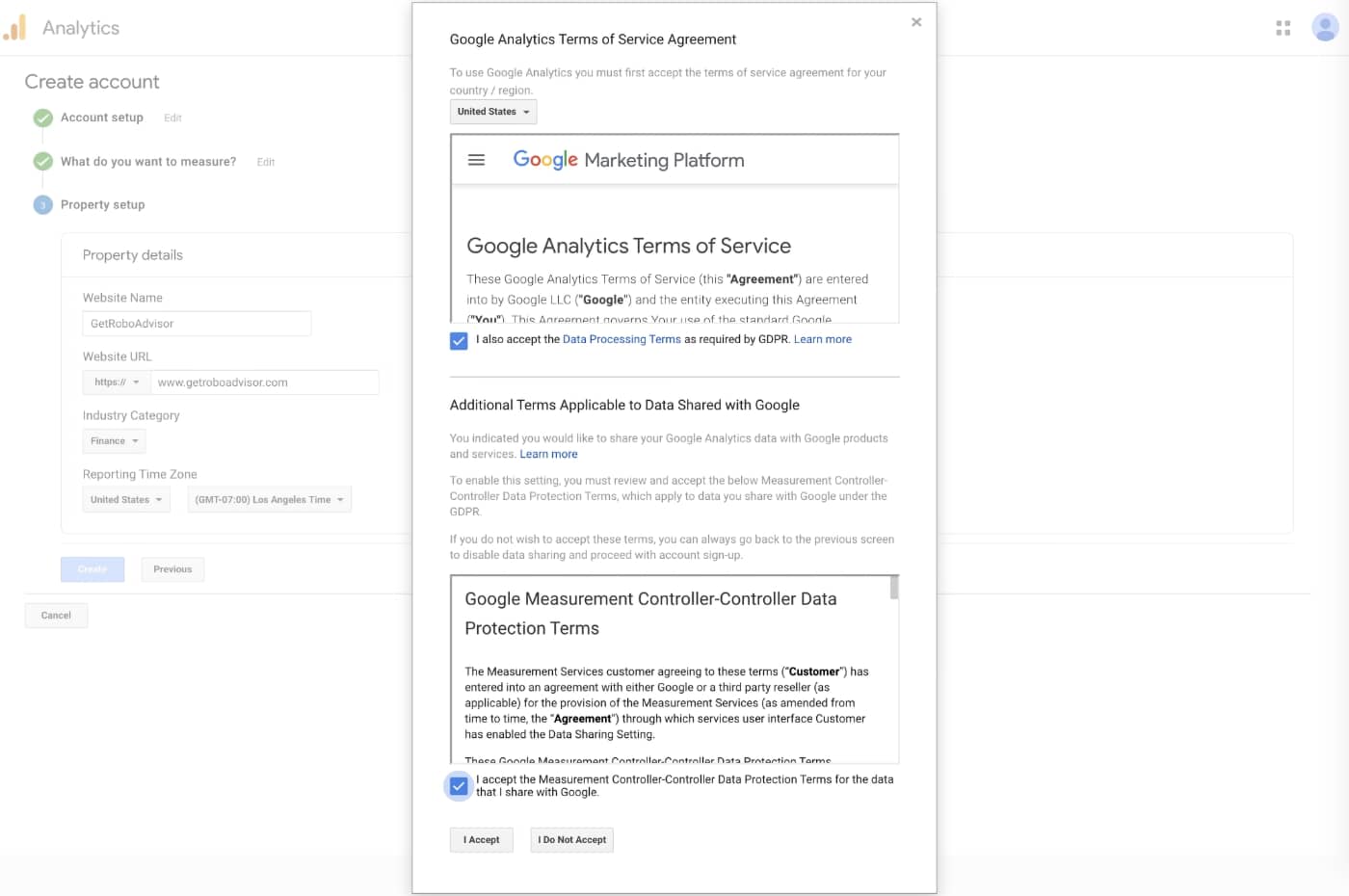Viewport: 1349px width, 896px height.
Task: Click Edit next to Account setup
Action: click(x=172, y=118)
